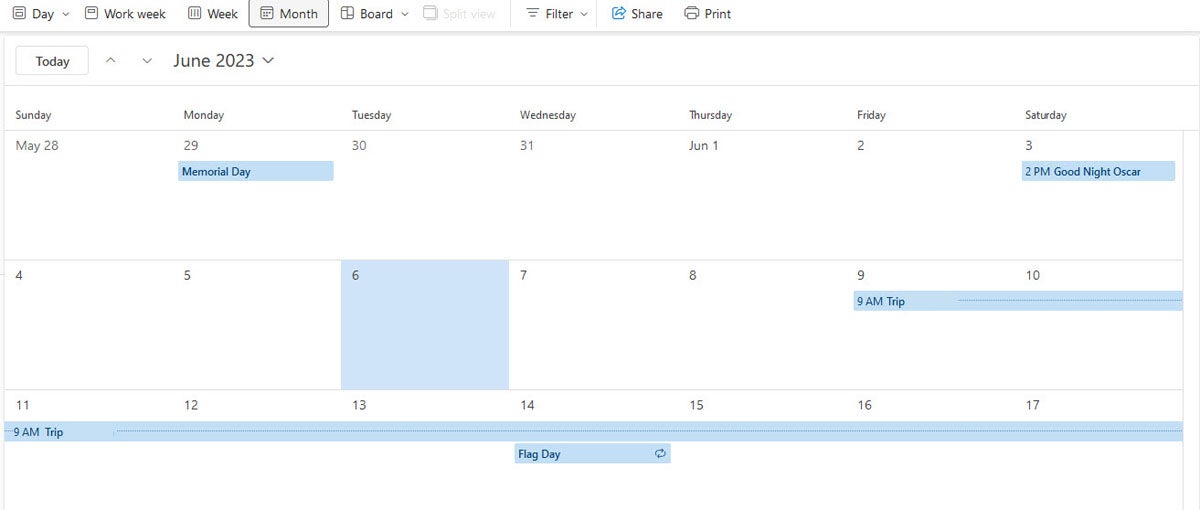Open the Flag Day event
This screenshot has height=510, width=1200.
click(x=592, y=454)
